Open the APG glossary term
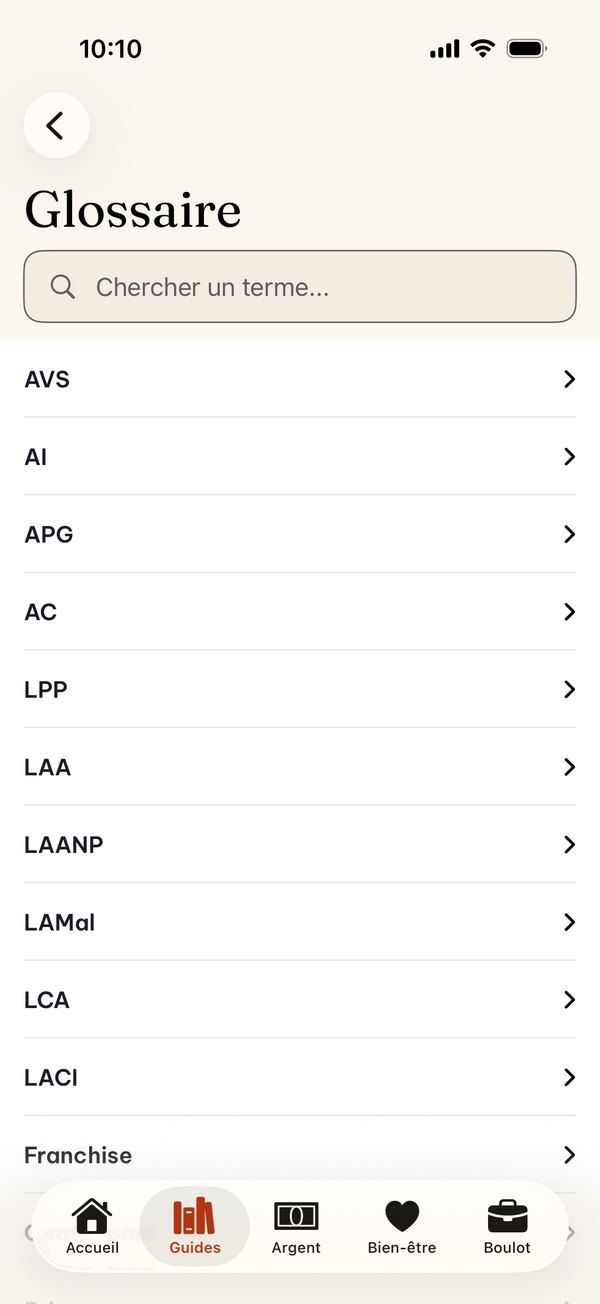Viewport: 600px width, 1304px height. [x=300, y=534]
